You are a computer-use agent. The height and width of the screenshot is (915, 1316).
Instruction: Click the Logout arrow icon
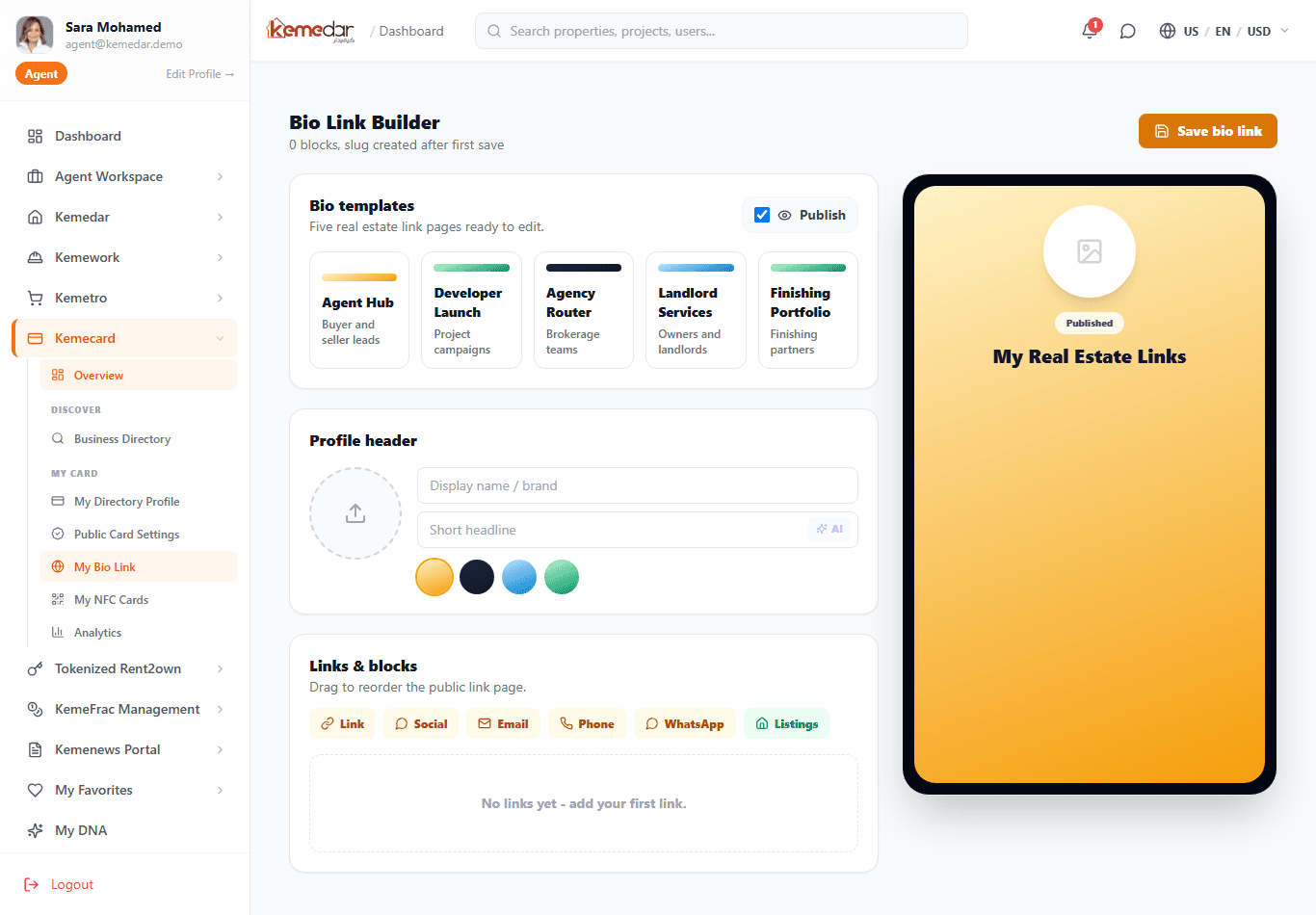tap(32, 884)
